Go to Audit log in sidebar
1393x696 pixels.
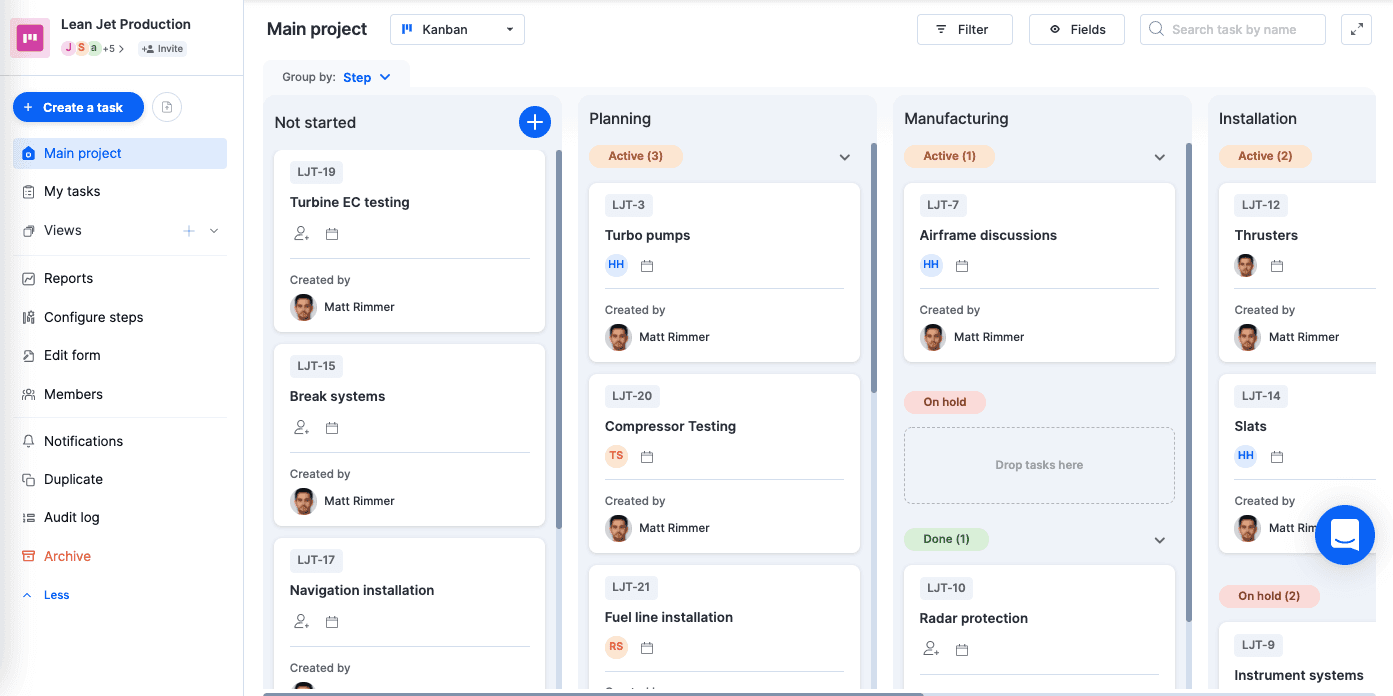[71, 518]
